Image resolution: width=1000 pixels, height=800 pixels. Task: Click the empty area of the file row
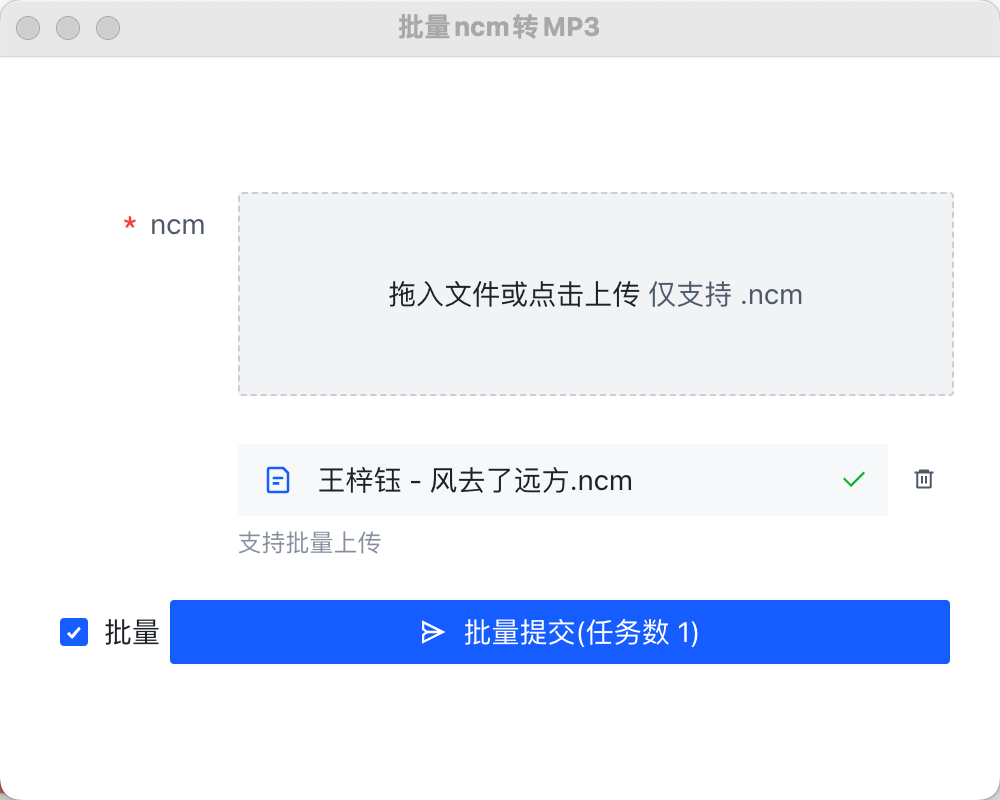733,480
